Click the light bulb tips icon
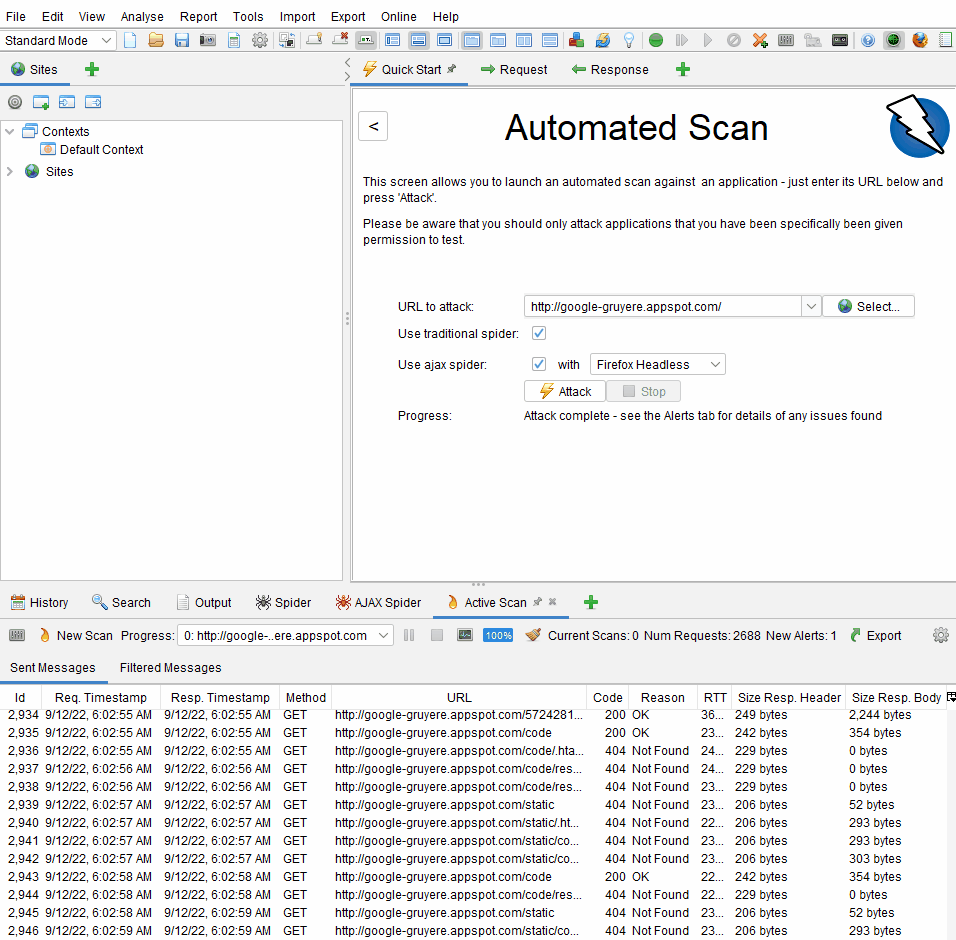The width and height of the screenshot is (956, 940). (629, 40)
